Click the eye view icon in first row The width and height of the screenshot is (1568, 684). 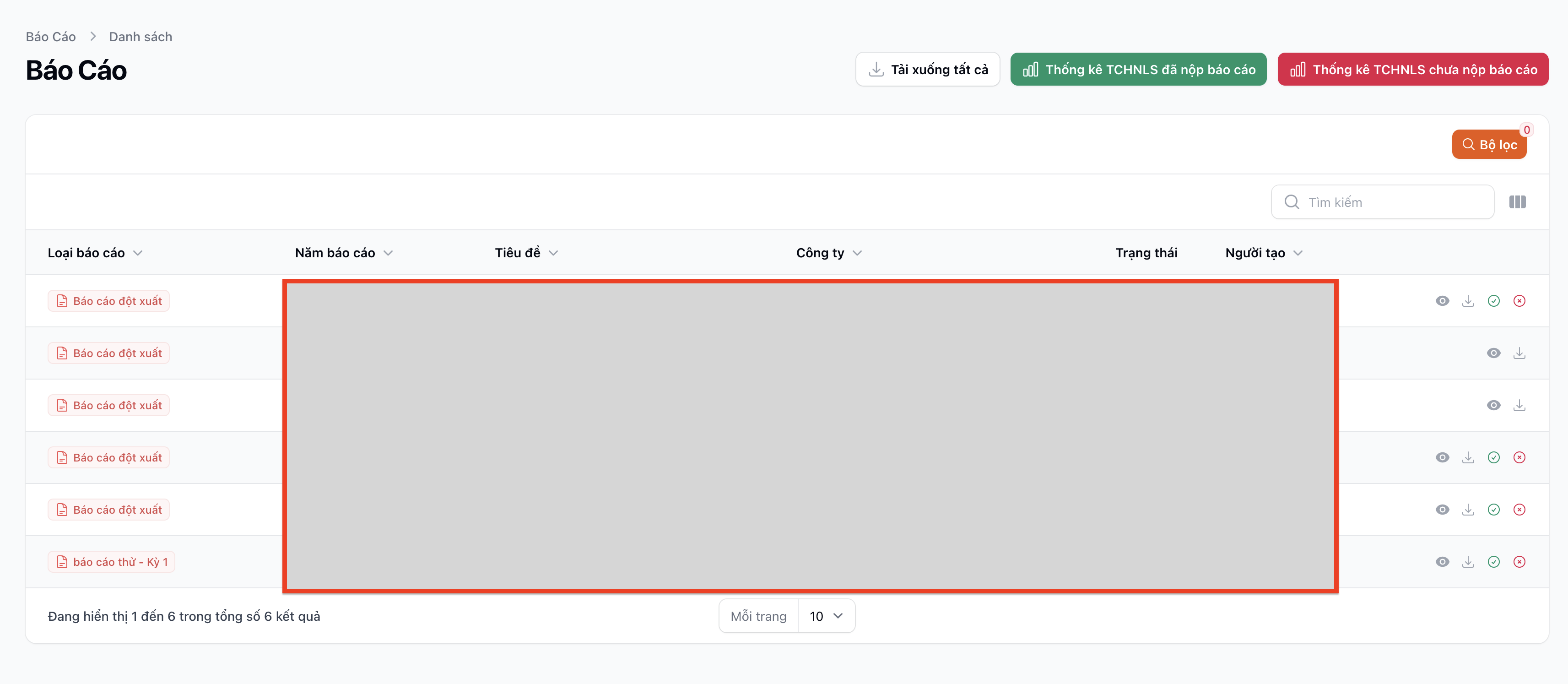(x=1442, y=301)
